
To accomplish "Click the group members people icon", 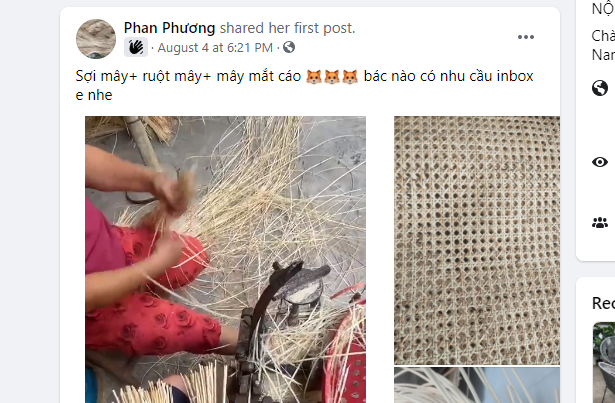I will click(x=600, y=223).
